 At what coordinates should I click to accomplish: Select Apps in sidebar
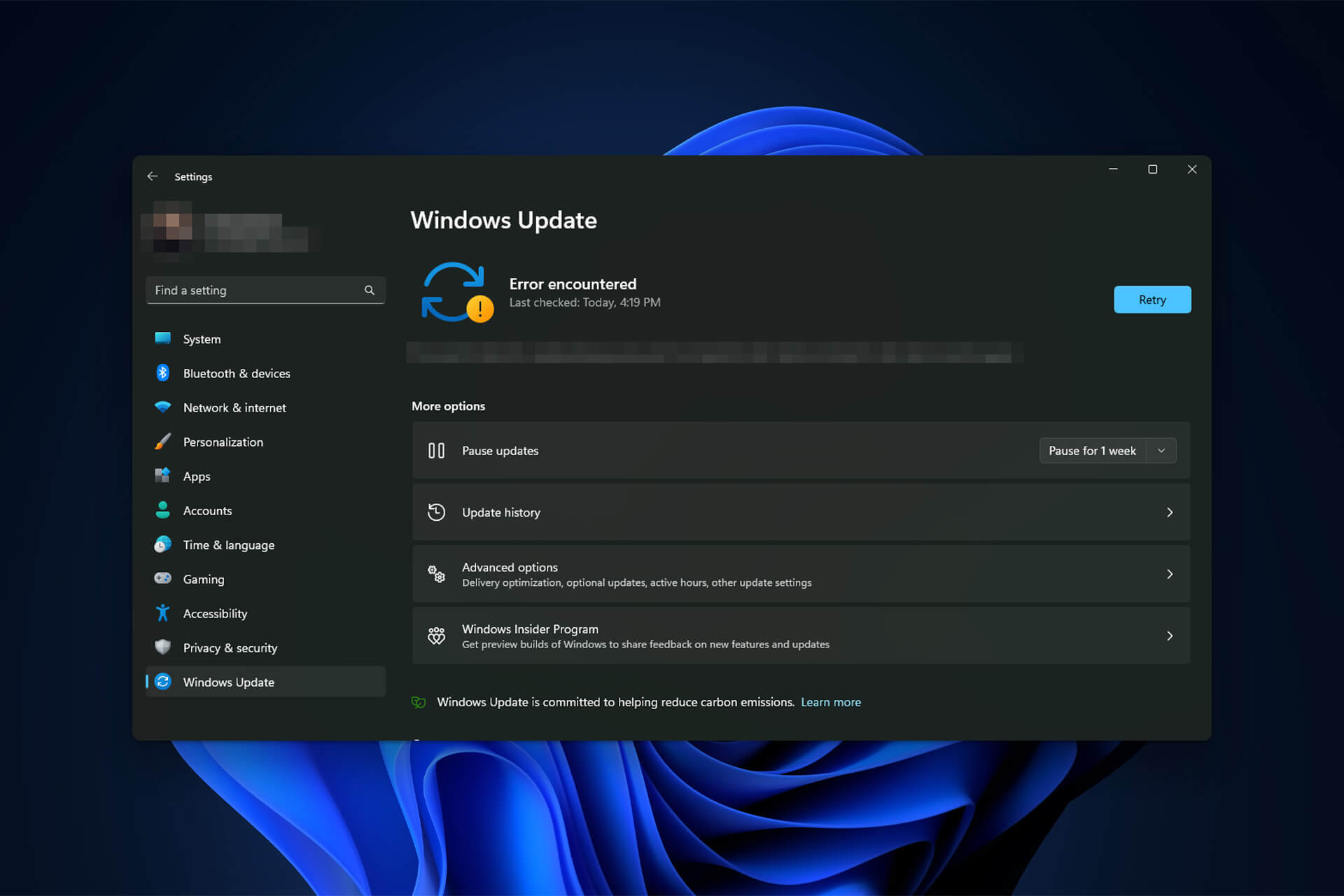[265, 476]
